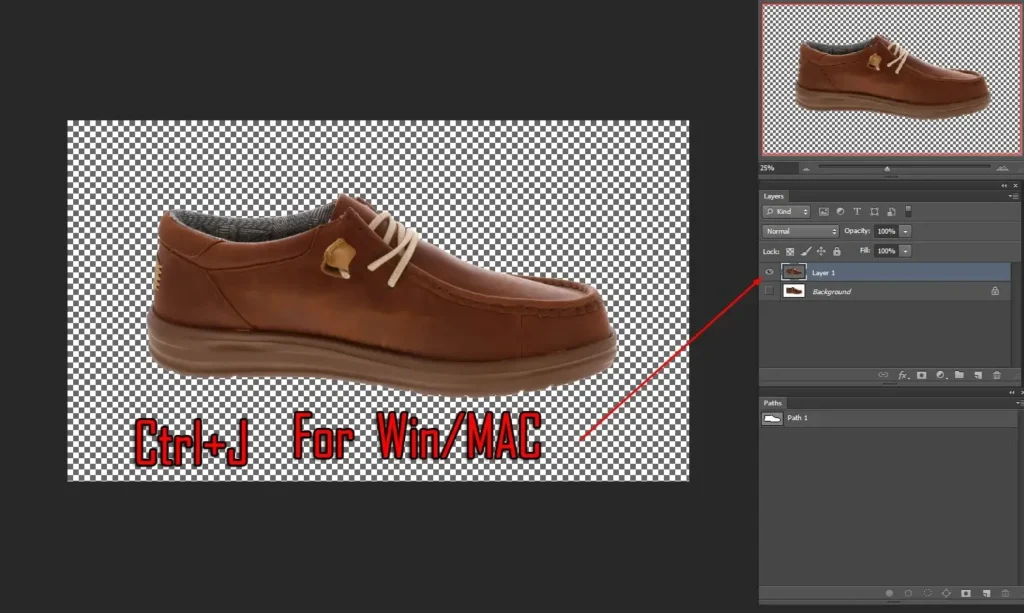Select the Layers panel tab

click(774, 196)
